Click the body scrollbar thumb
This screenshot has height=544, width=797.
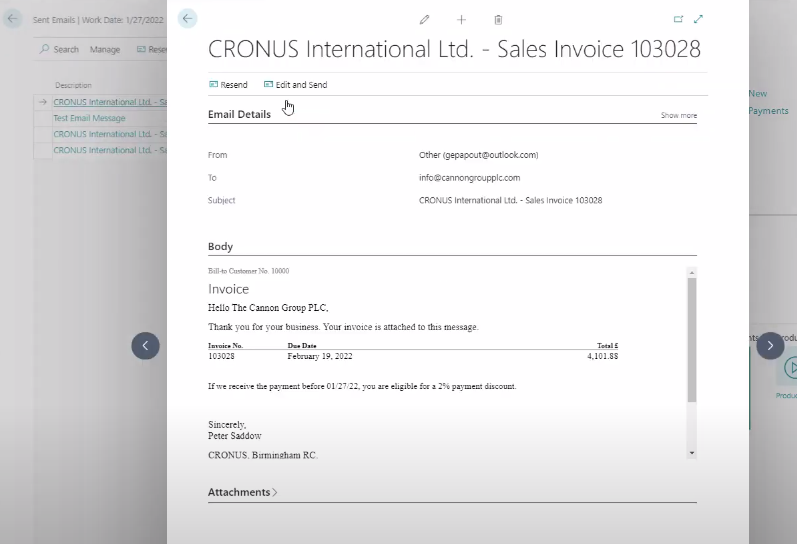click(692, 340)
